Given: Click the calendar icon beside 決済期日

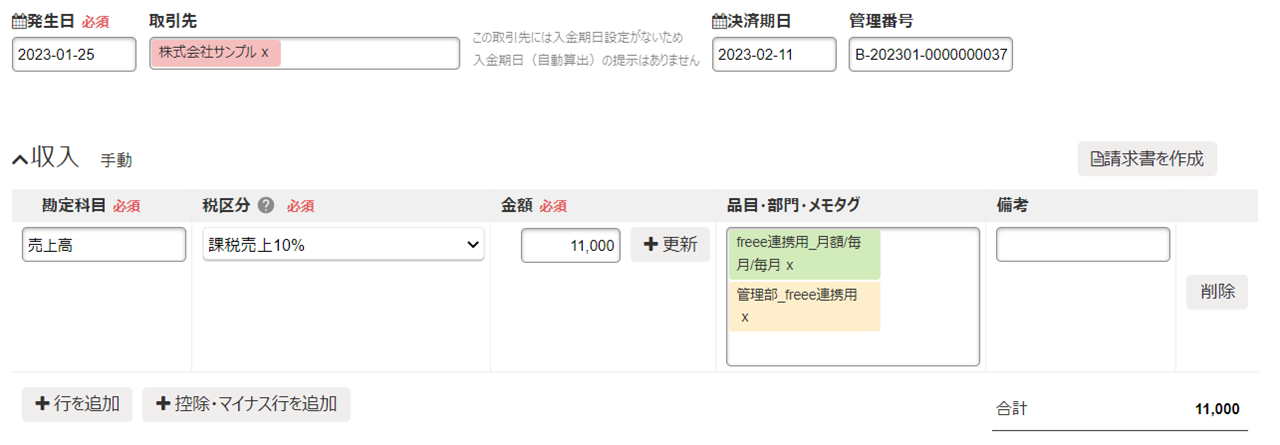Looking at the screenshot, I should tap(718, 20).
